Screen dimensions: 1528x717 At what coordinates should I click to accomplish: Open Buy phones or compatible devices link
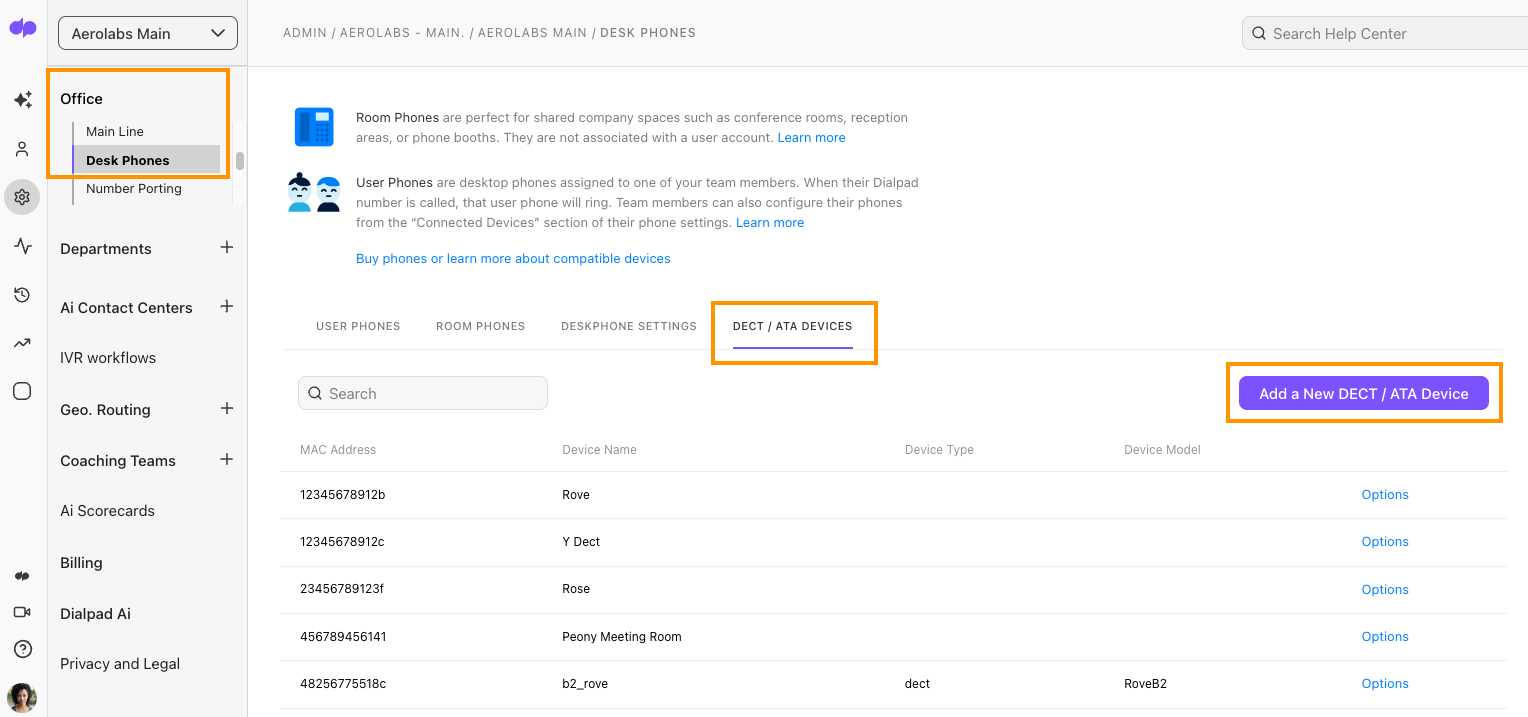[x=513, y=258]
